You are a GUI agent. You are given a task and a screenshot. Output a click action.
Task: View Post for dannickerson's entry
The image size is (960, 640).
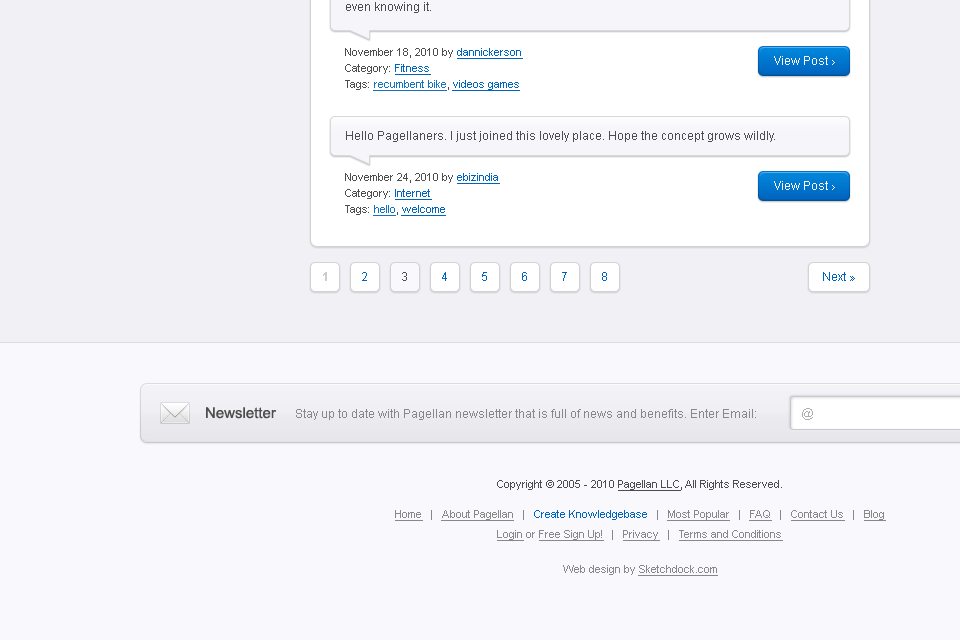tap(803, 61)
